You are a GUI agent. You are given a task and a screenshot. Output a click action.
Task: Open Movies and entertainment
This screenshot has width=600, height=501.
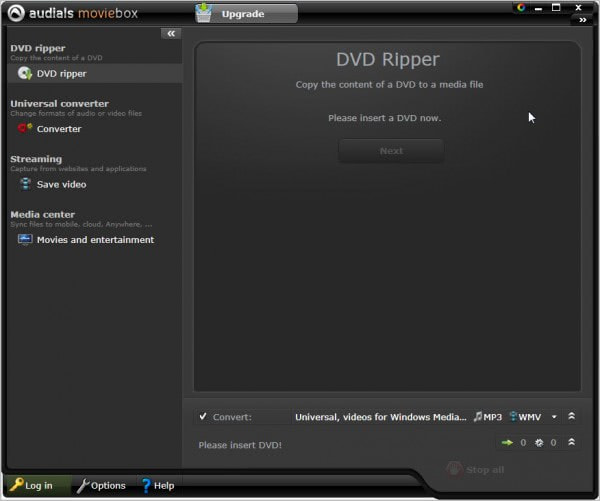[95, 240]
